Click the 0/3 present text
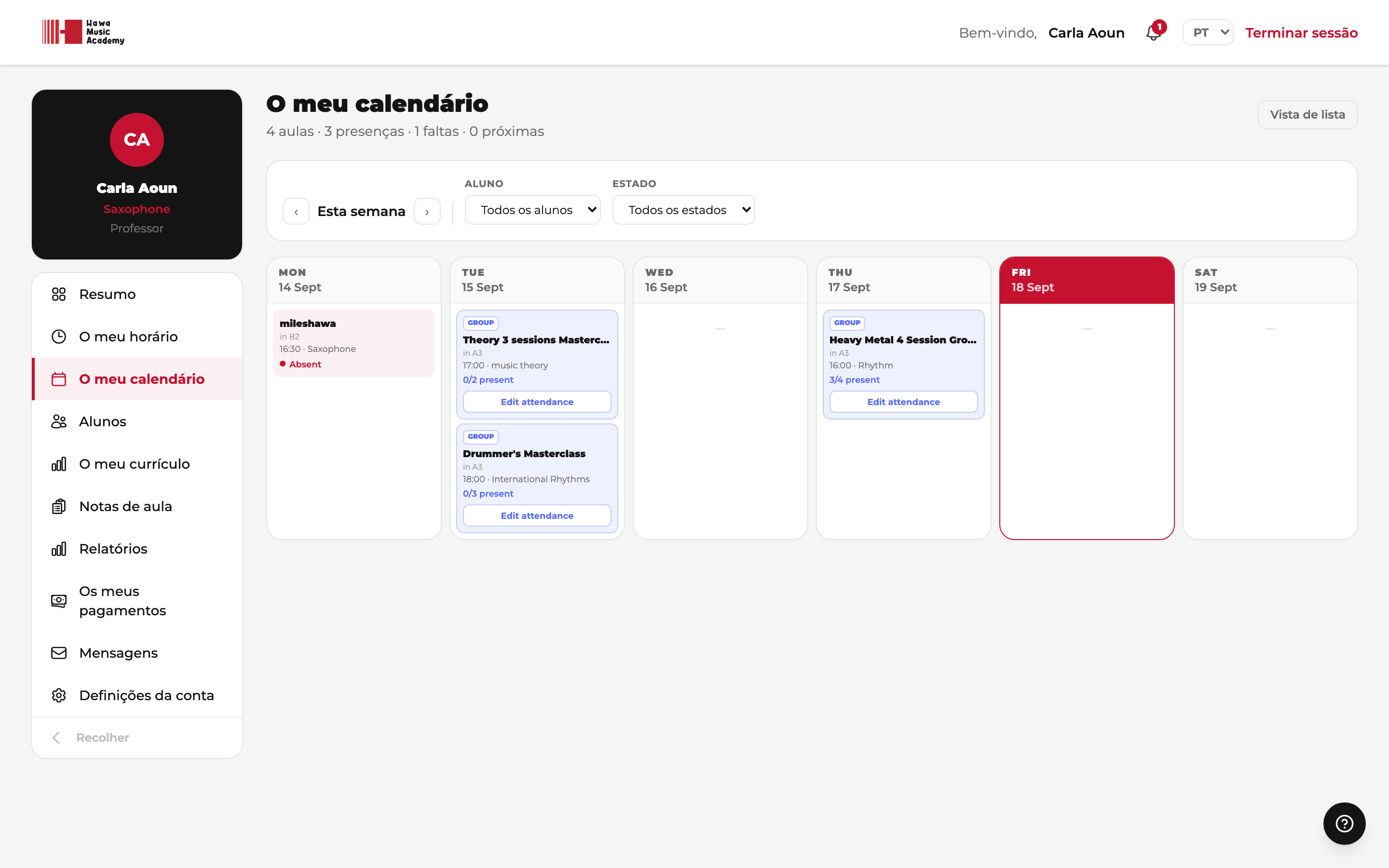 (488, 493)
